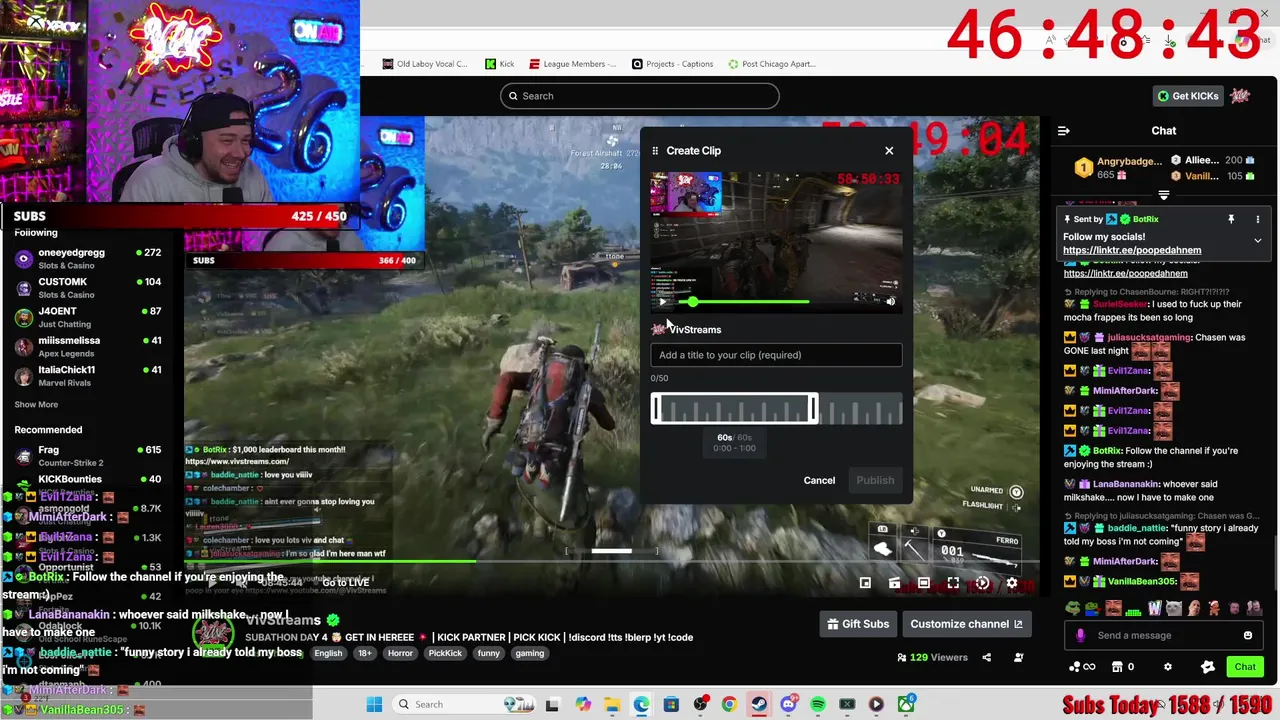This screenshot has width=1280, height=720.
Task: Focus the Send a message chat field
Action: pyautogui.click(x=1163, y=635)
